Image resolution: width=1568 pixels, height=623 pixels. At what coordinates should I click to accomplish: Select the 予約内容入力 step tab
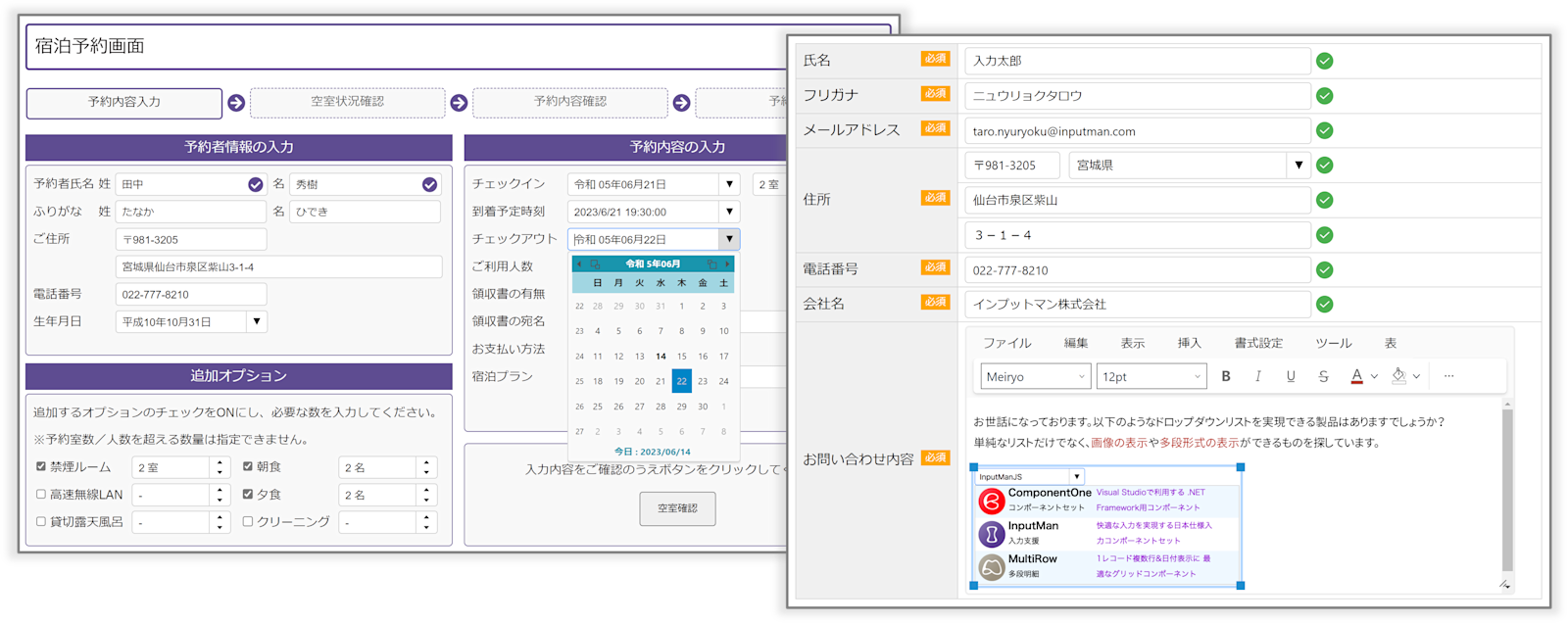[x=124, y=103]
